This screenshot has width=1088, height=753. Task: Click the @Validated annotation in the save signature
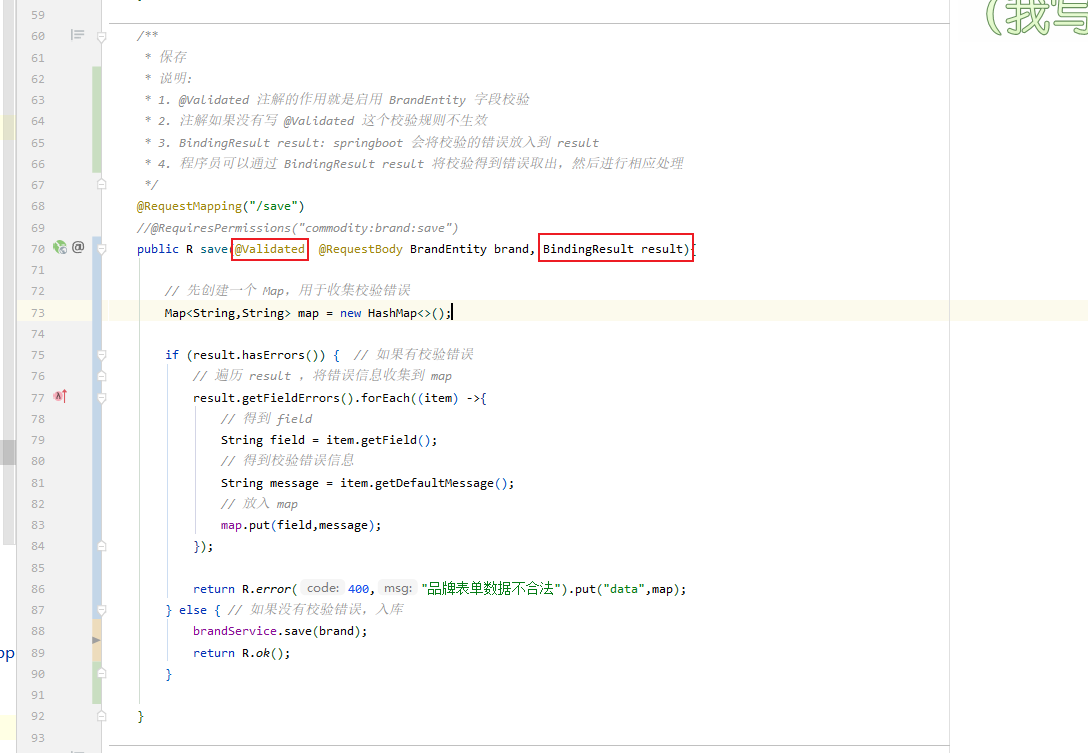pos(270,248)
